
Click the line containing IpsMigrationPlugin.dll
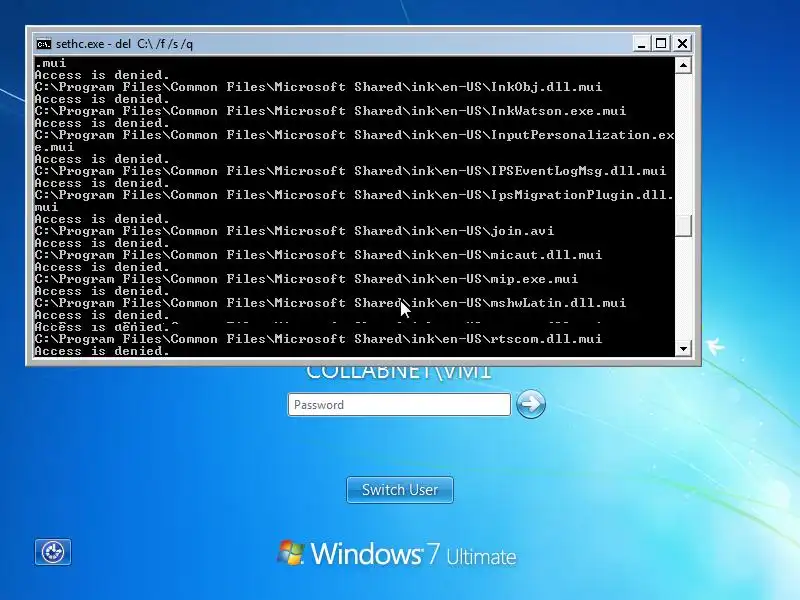coord(354,195)
